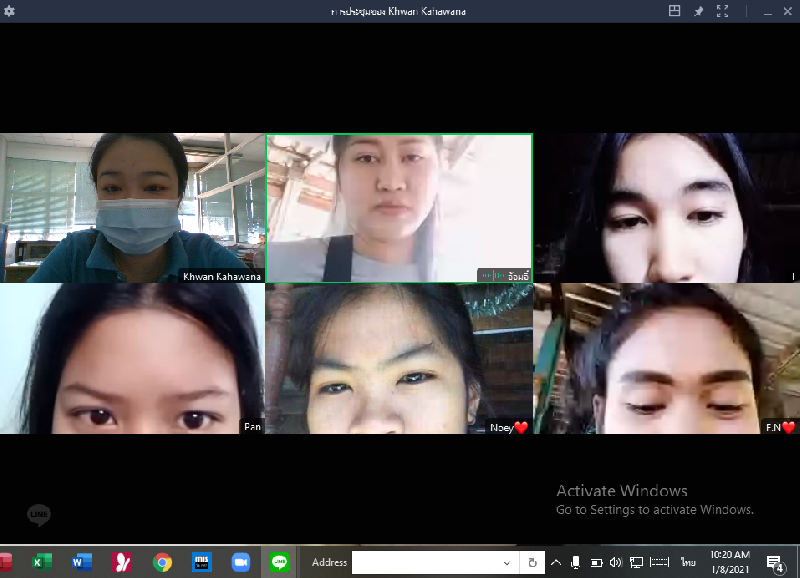Toggle the speaker volume icon
The height and width of the screenshot is (578, 800).
click(615, 562)
